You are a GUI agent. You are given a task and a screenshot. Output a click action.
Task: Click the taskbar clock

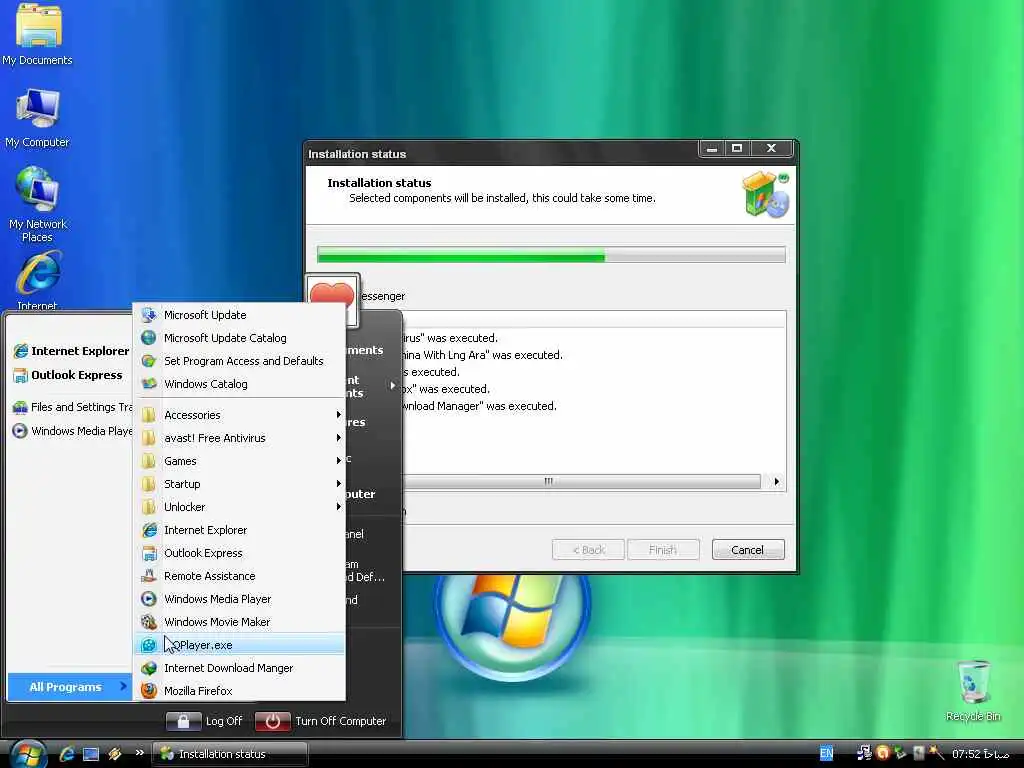pos(981,754)
